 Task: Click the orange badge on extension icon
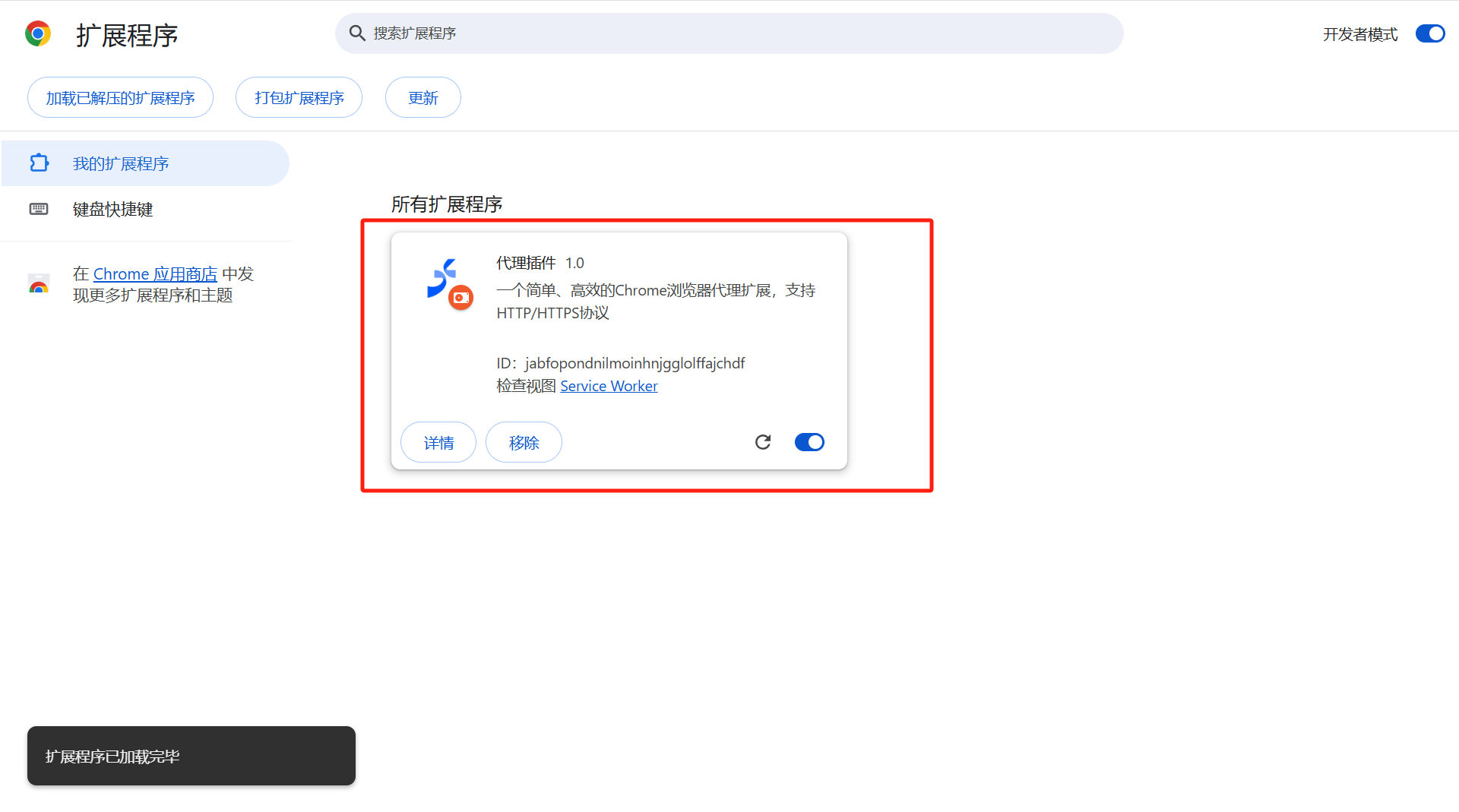tap(460, 298)
